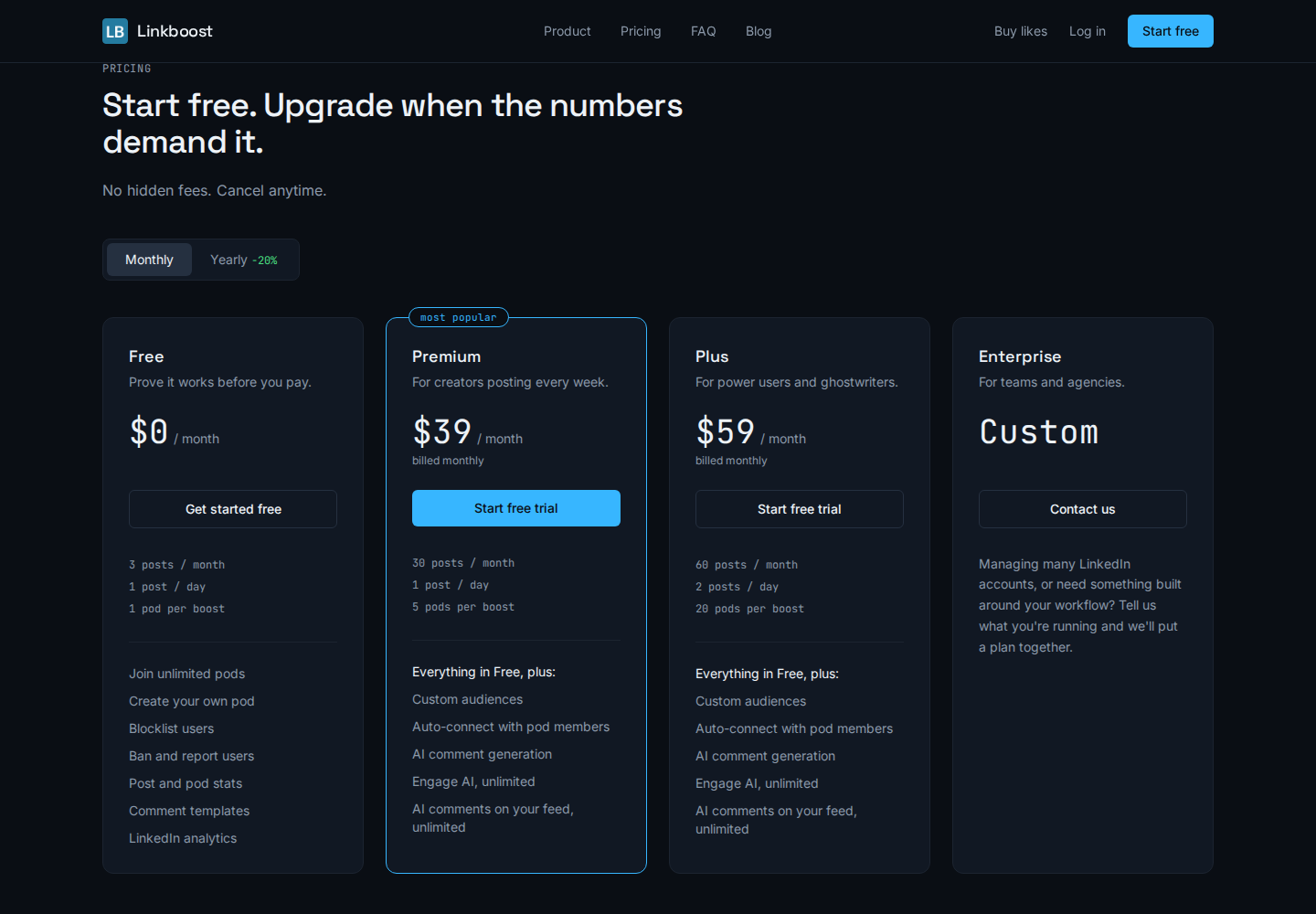Click the most popular badge
The height and width of the screenshot is (914, 1316).
point(459,317)
